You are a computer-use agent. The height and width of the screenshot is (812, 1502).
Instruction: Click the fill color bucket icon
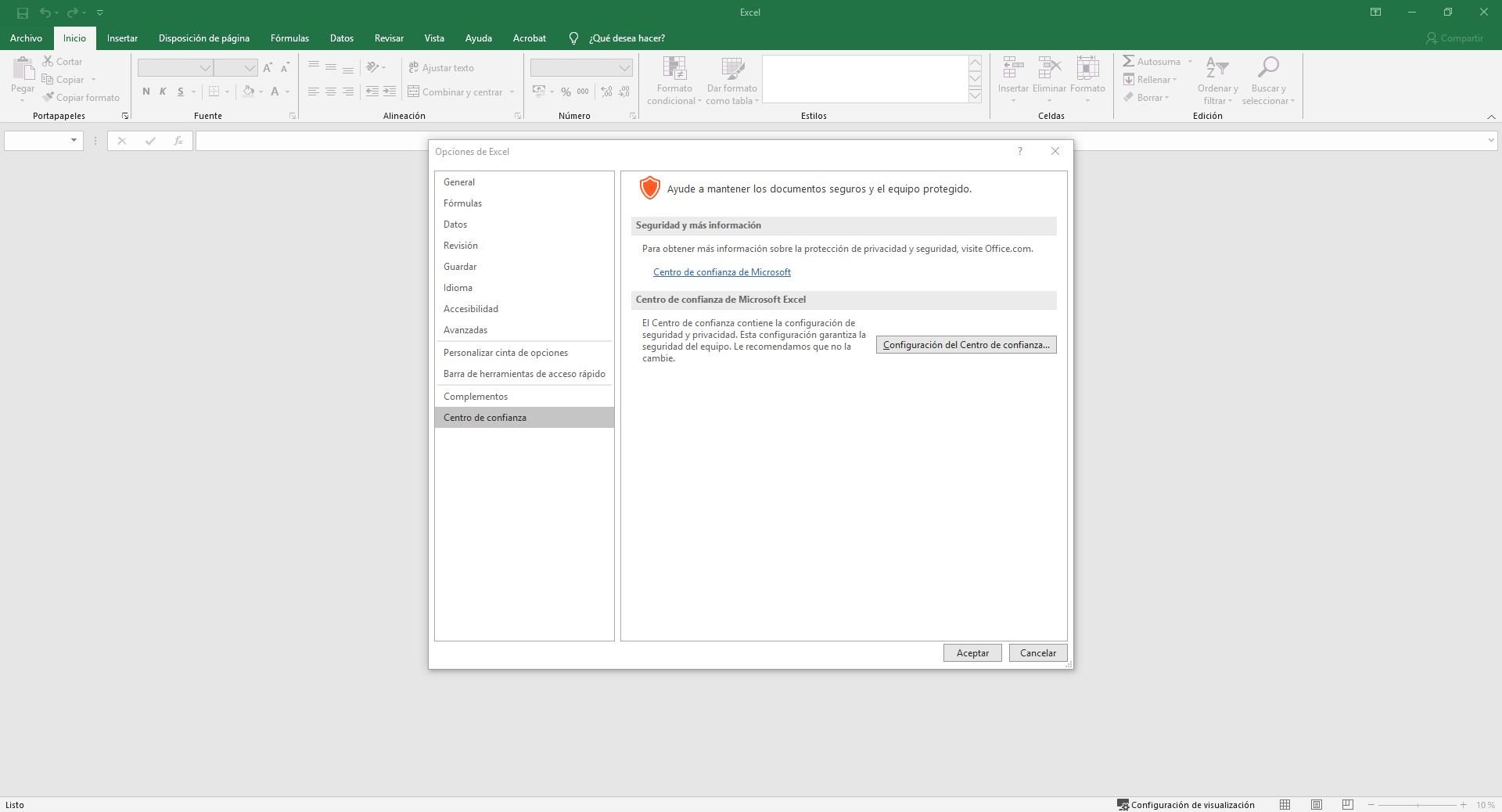coord(248,92)
